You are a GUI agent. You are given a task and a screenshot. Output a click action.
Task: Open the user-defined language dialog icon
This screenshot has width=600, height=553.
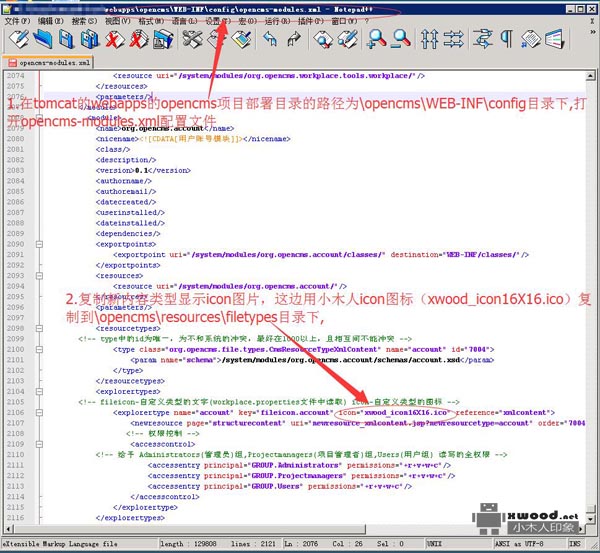pos(555,39)
